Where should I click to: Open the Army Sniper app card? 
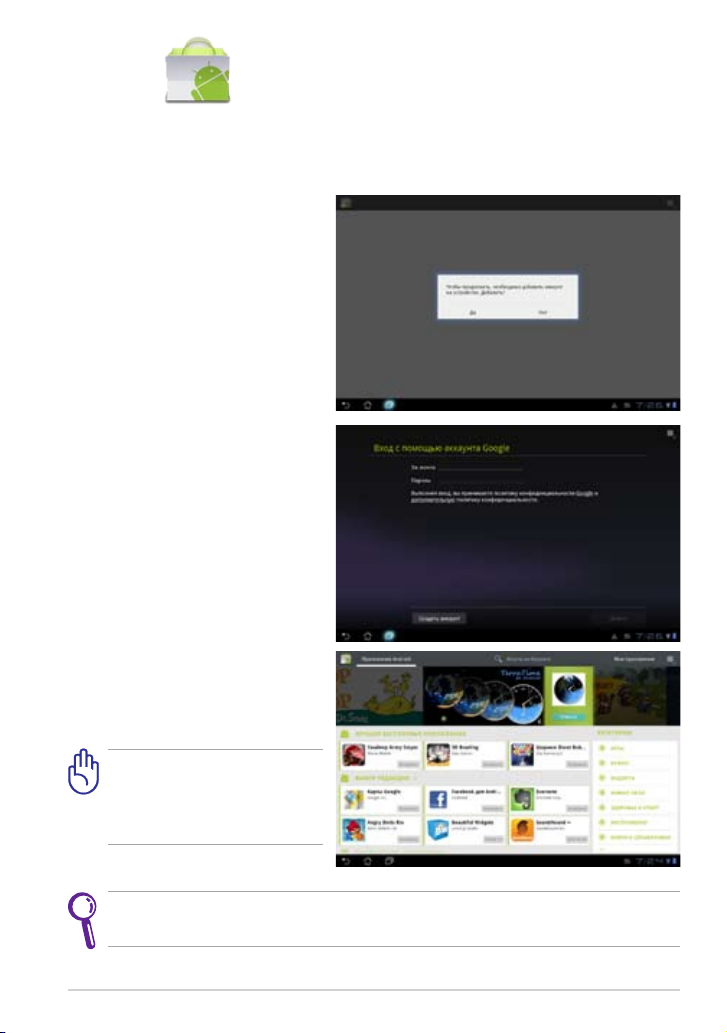[380, 755]
